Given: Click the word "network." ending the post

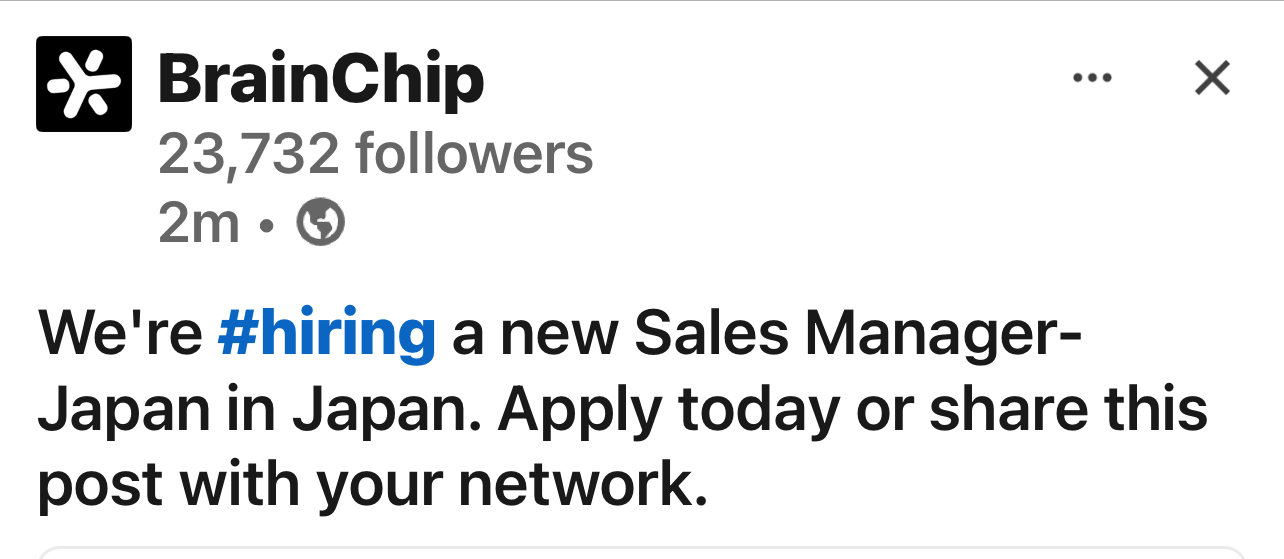Looking at the screenshot, I should click(x=583, y=485).
